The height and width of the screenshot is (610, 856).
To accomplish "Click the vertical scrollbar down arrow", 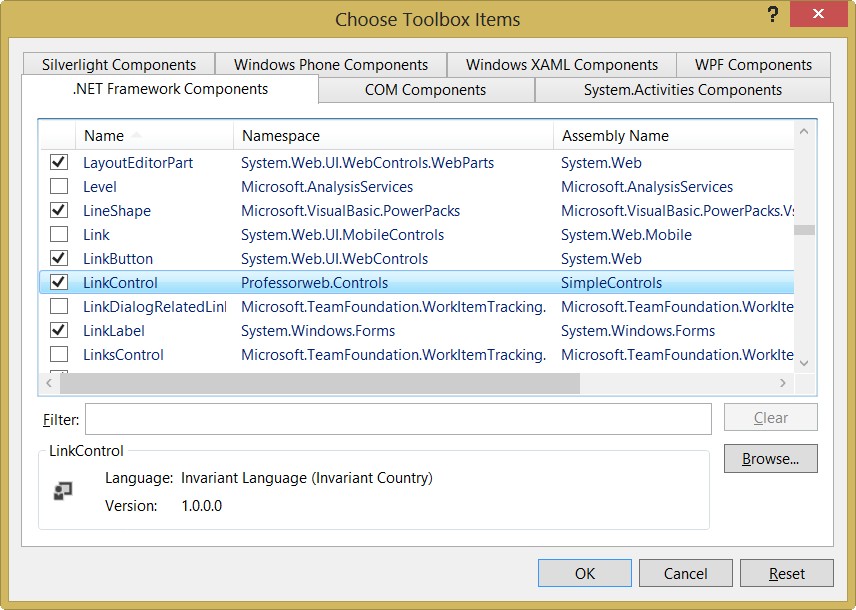I will click(x=804, y=363).
